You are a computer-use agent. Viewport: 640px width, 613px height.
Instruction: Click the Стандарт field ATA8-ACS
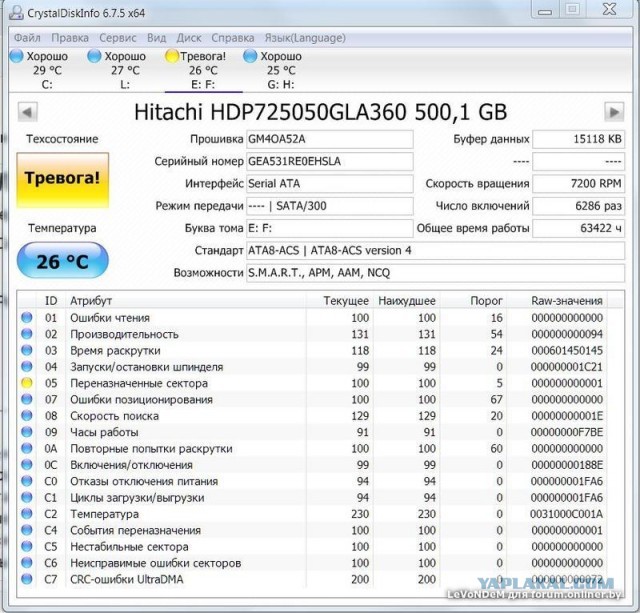tap(435, 250)
